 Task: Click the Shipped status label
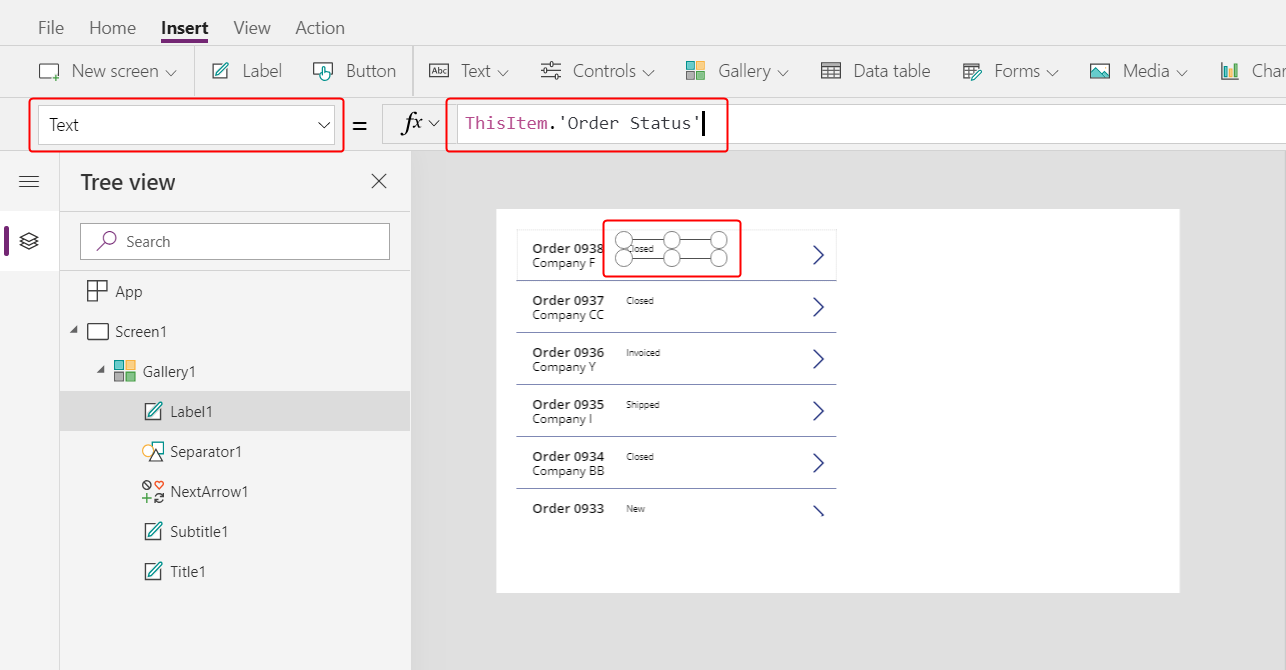[x=643, y=405]
